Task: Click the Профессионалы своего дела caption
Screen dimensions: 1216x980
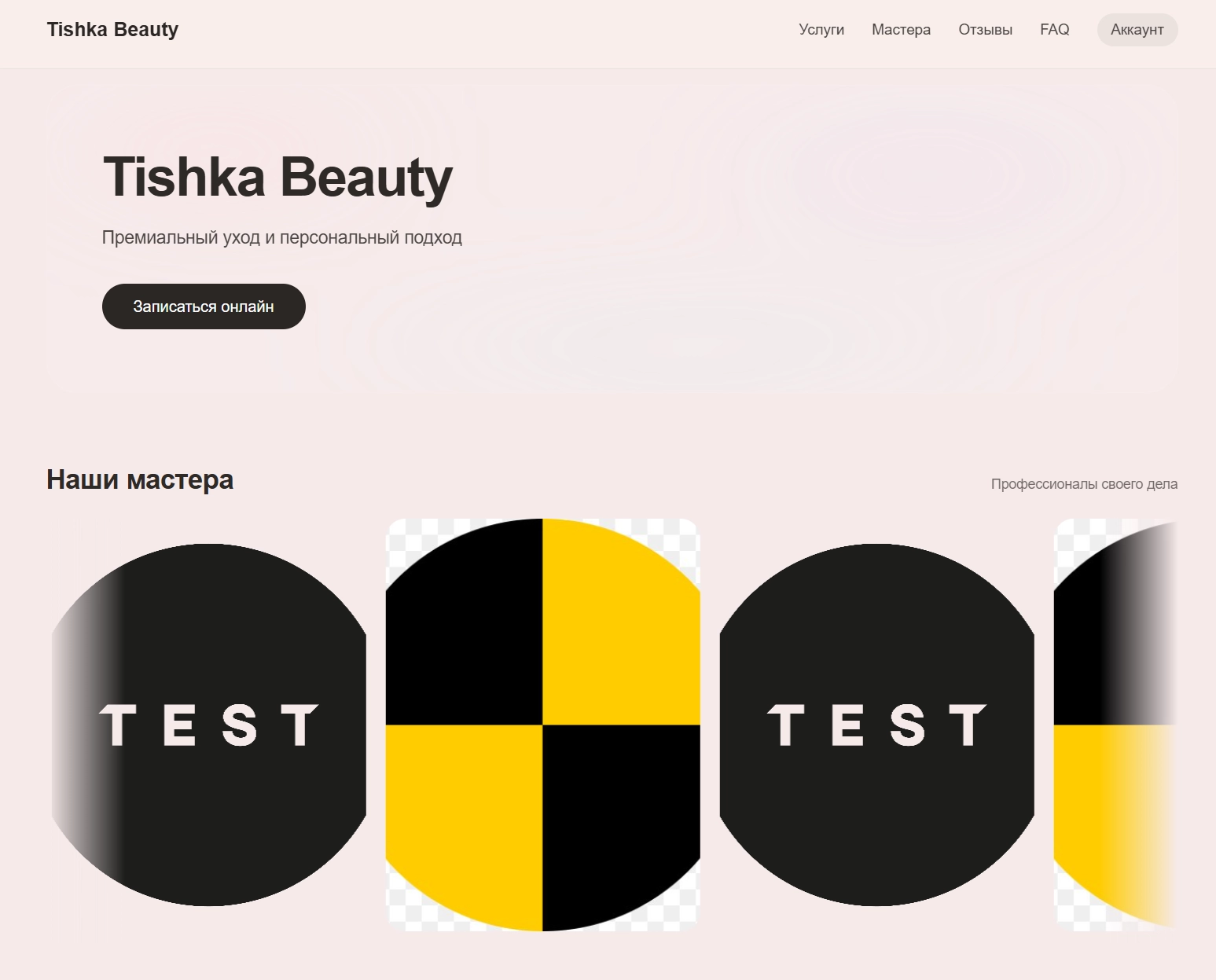Action: 1083,484
